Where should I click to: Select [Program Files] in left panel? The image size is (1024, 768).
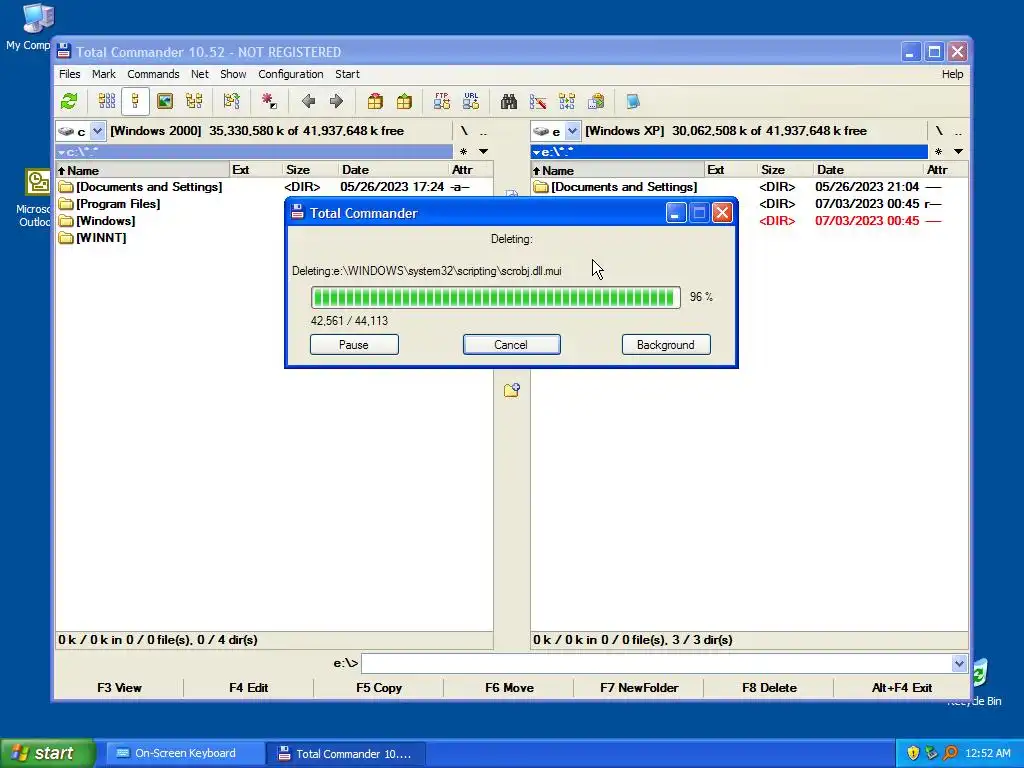coord(118,204)
